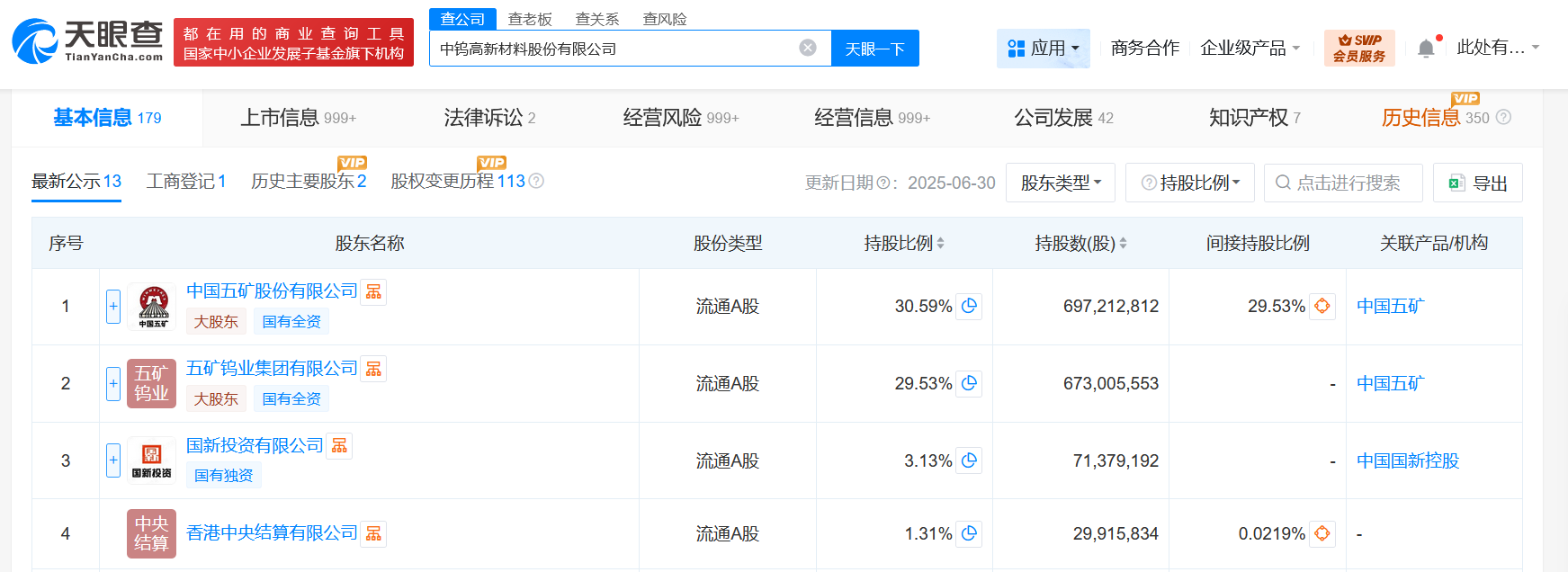Open the 应用 dropdown menu
The width and height of the screenshot is (1568, 572).
click(x=1043, y=48)
